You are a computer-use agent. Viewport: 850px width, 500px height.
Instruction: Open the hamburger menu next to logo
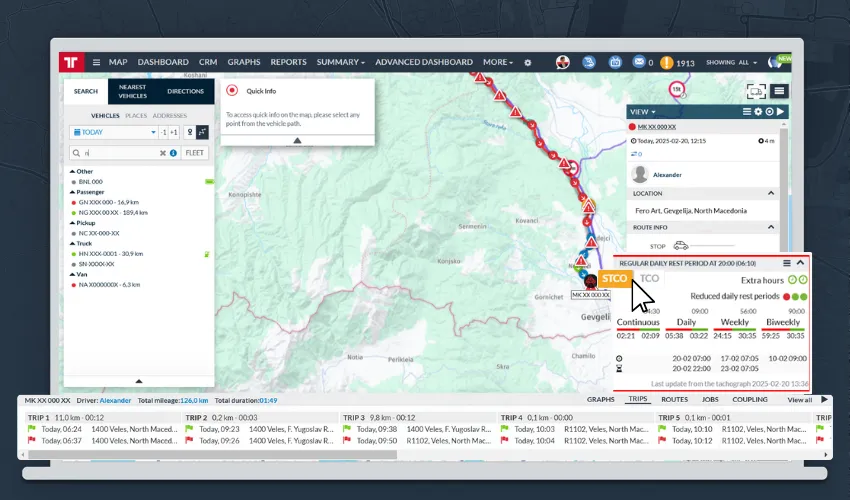point(96,62)
